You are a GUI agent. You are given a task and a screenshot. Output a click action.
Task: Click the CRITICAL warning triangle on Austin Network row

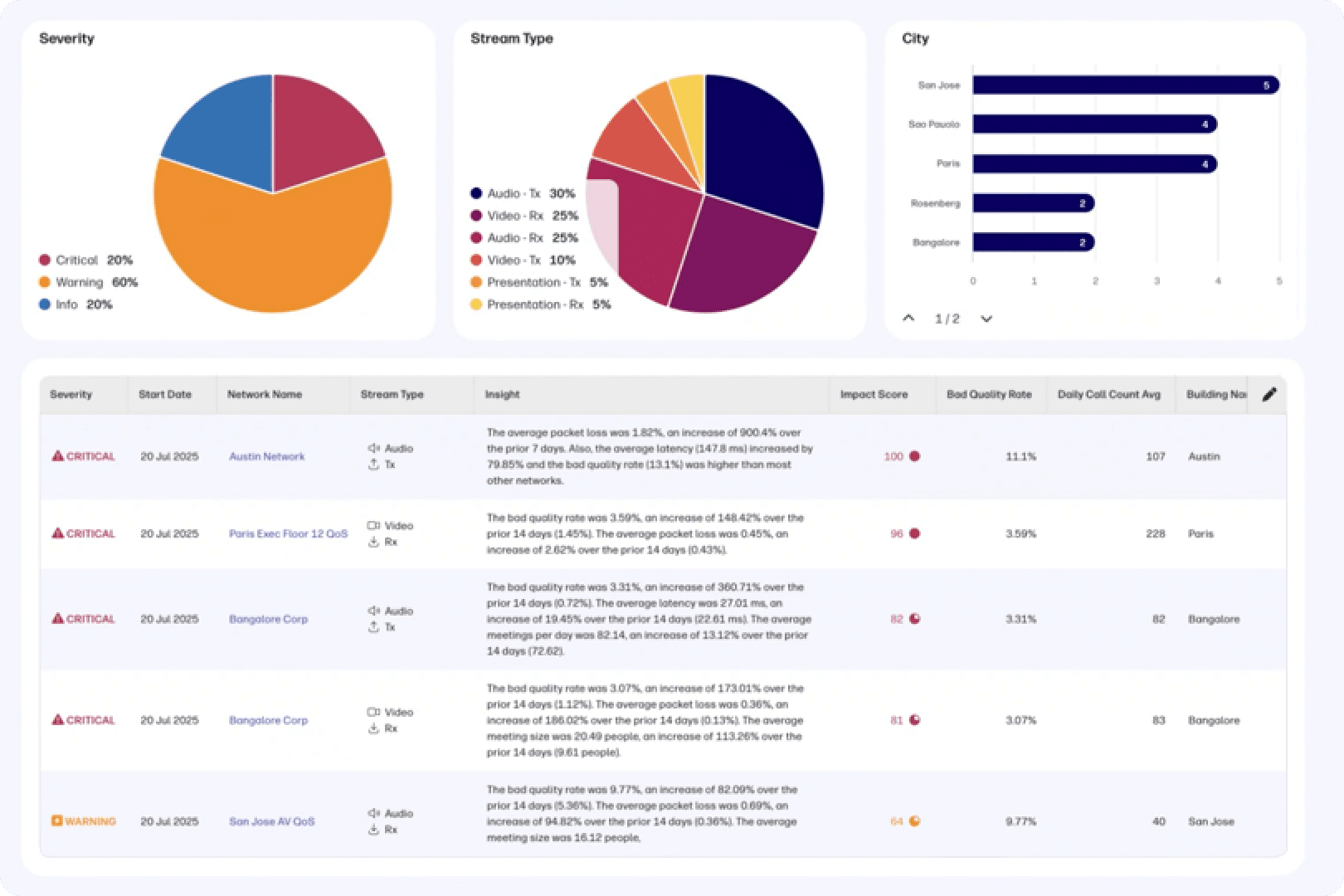pos(58,455)
